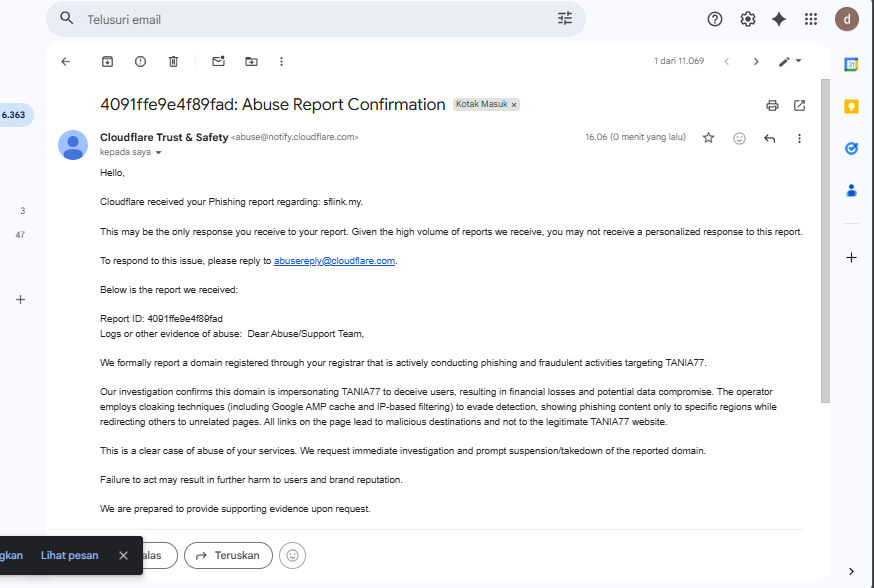This screenshot has width=874, height=588.
Task: Open Google Keep side panel
Action: [851, 106]
